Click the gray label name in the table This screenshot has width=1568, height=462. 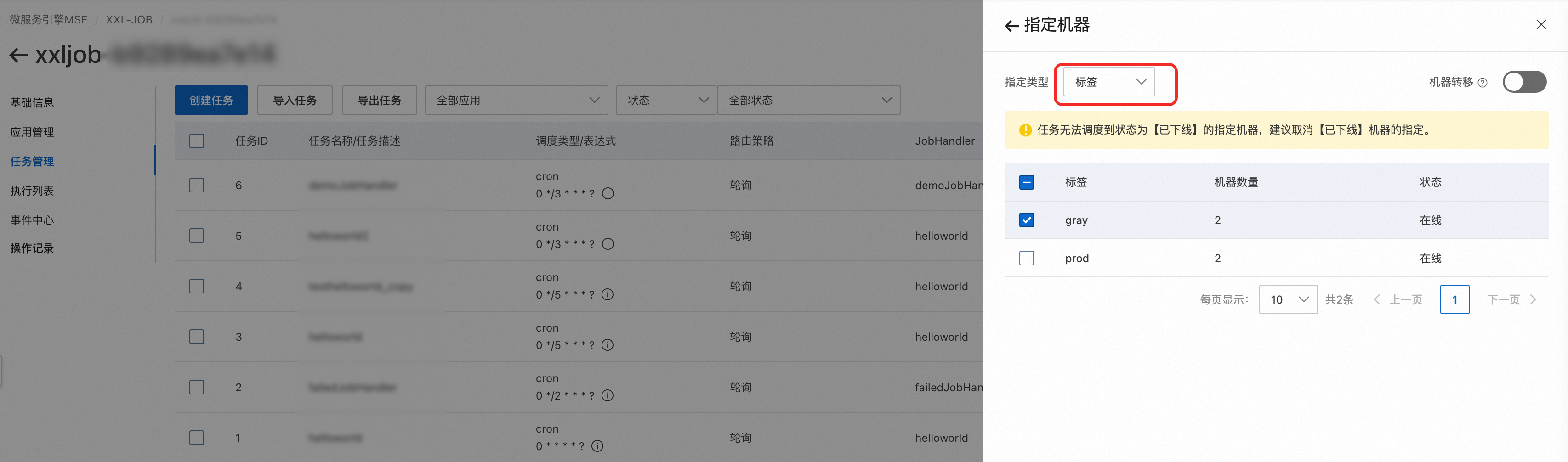[1076, 220]
